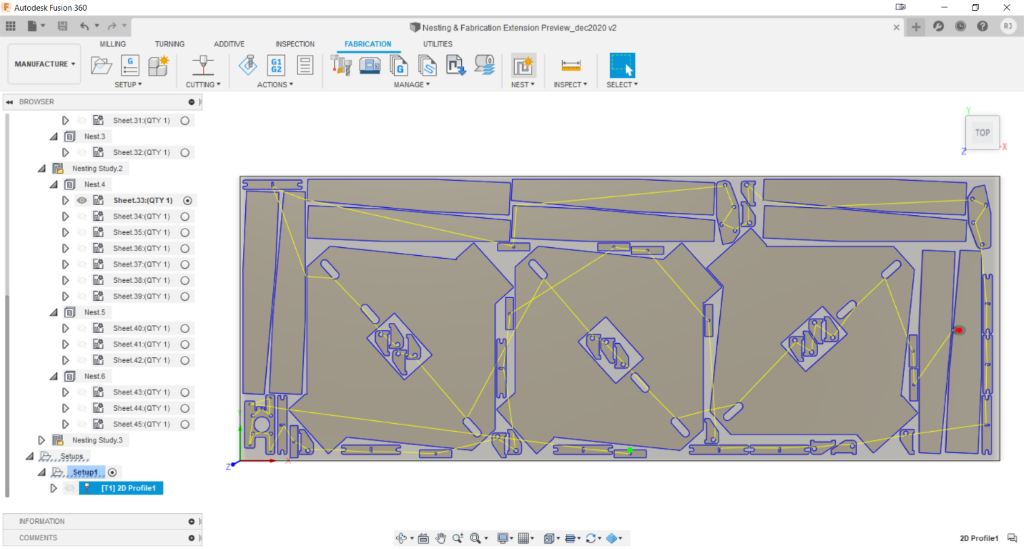Expand the Nesting Study.3 node
The height and width of the screenshot is (549, 1024).
[x=41, y=440]
